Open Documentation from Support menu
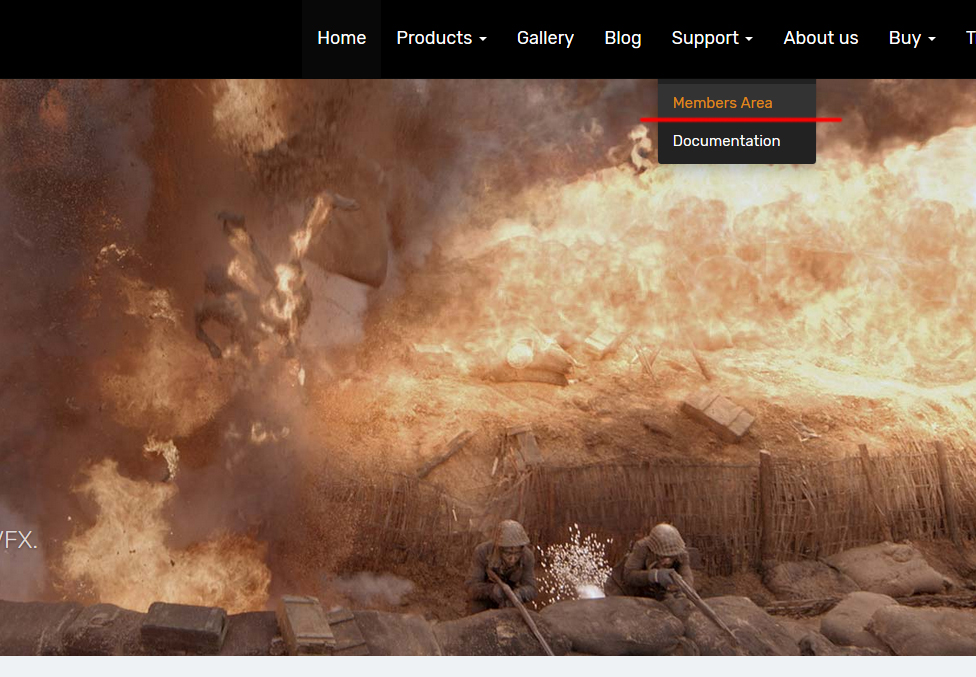The image size is (976, 677). pos(736,141)
